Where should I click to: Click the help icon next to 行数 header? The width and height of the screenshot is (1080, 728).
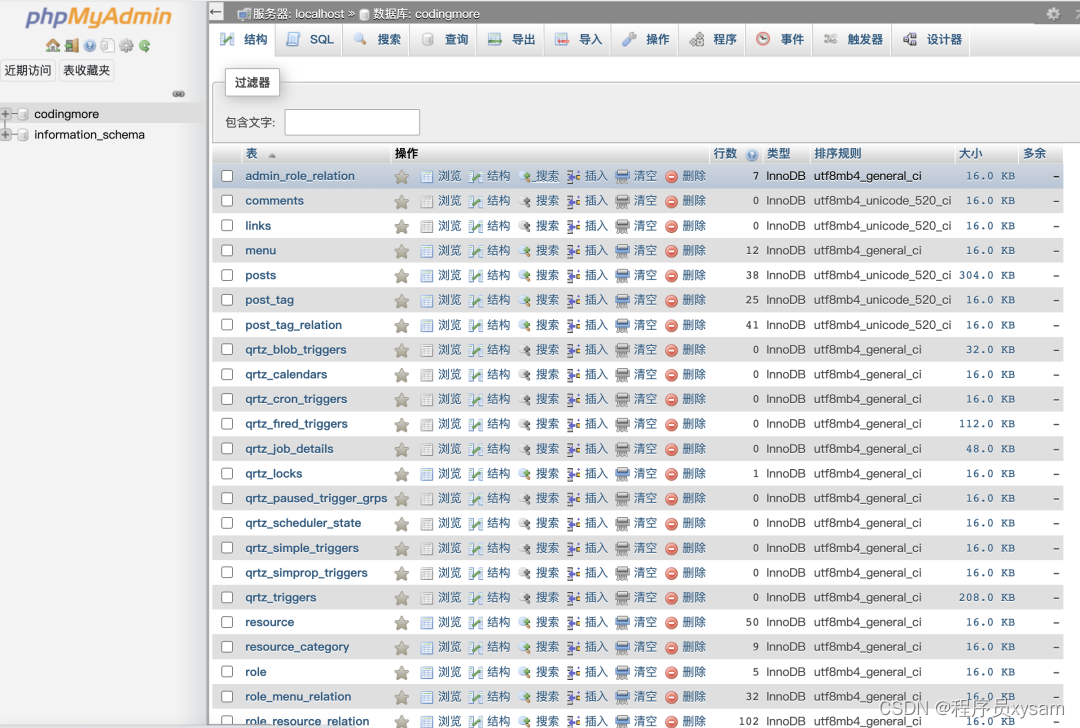pos(751,155)
